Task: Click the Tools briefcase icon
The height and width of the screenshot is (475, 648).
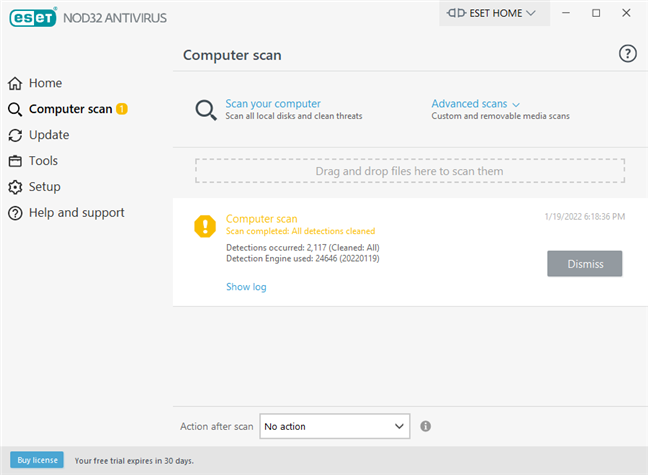Action: (x=15, y=161)
